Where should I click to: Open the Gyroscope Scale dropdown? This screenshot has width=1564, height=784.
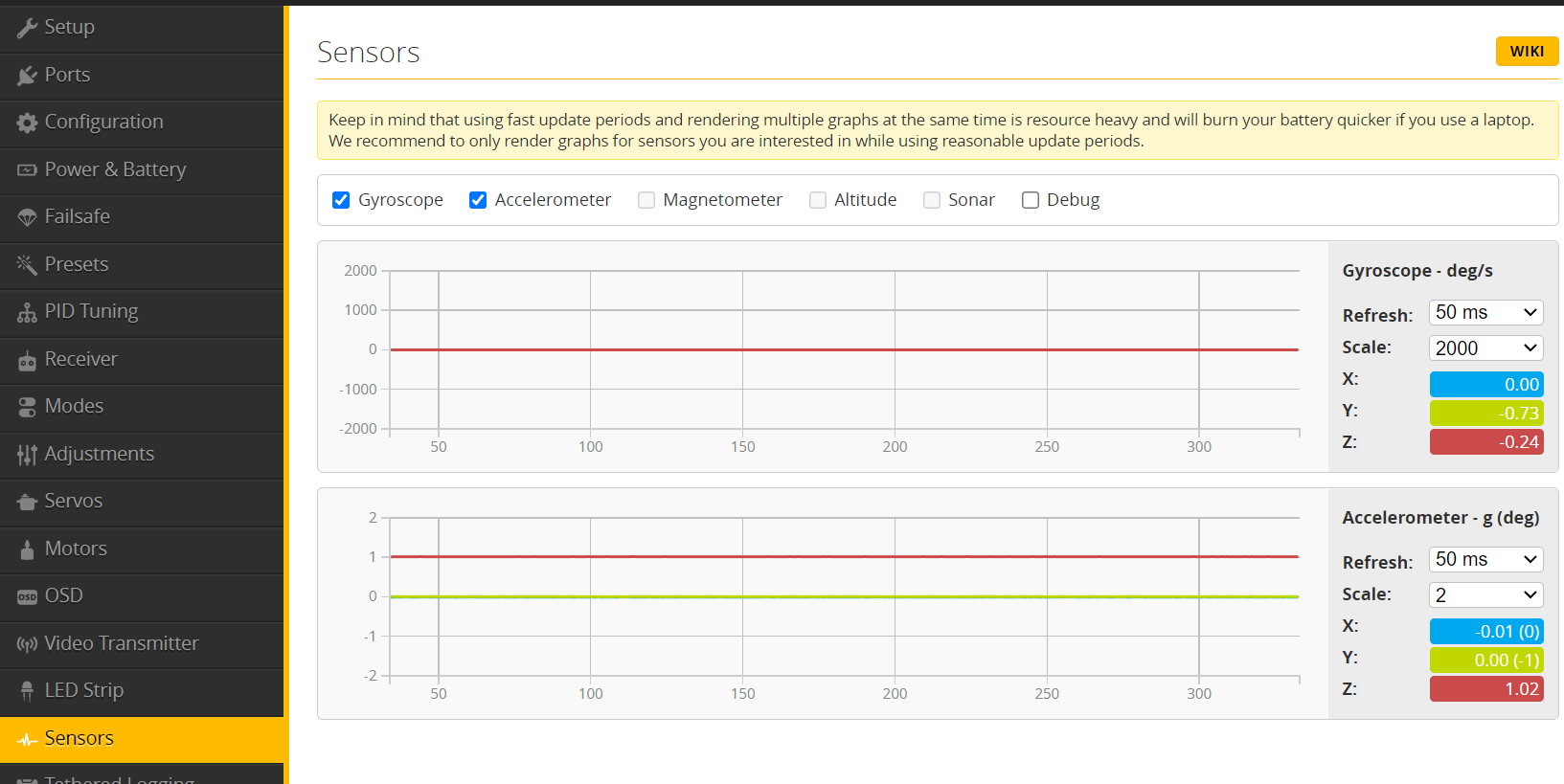tap(1485, 348)
